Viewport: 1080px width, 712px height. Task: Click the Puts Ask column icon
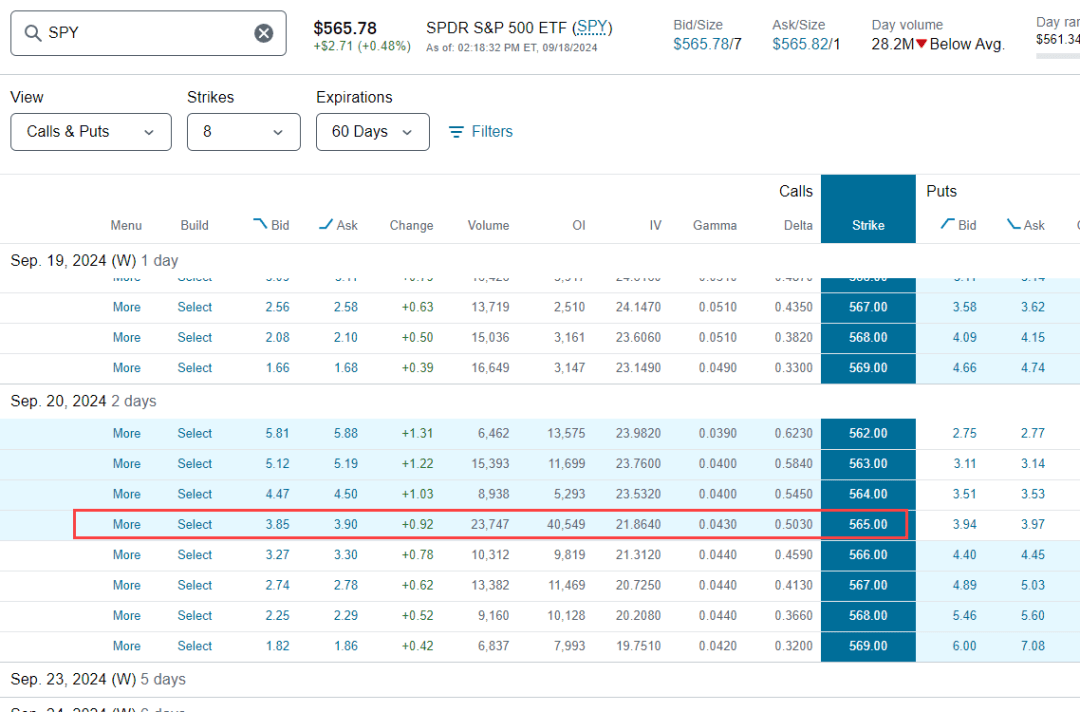(x=1014, y=224)
